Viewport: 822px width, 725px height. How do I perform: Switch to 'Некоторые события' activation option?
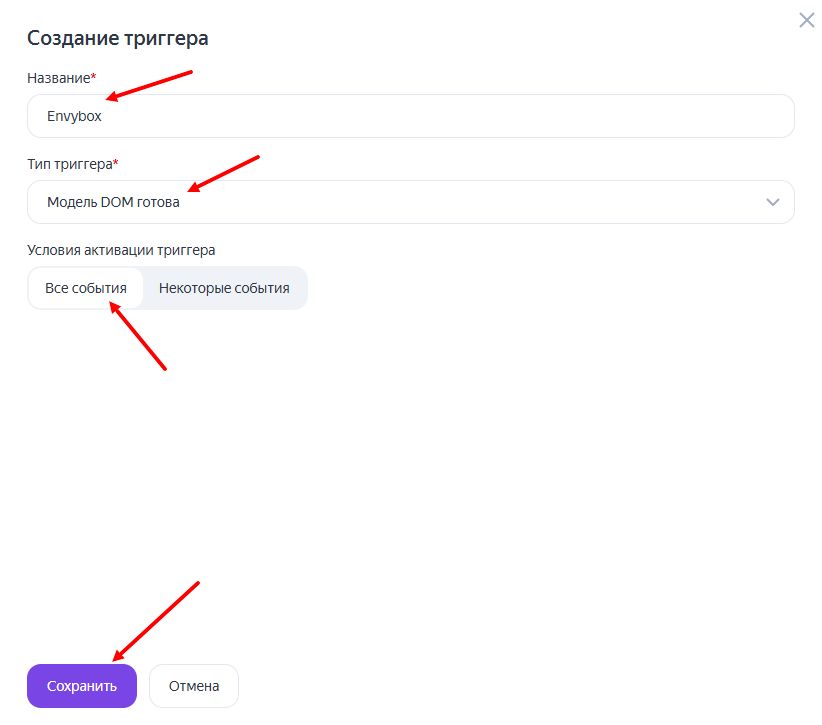(x=224, y=288)
